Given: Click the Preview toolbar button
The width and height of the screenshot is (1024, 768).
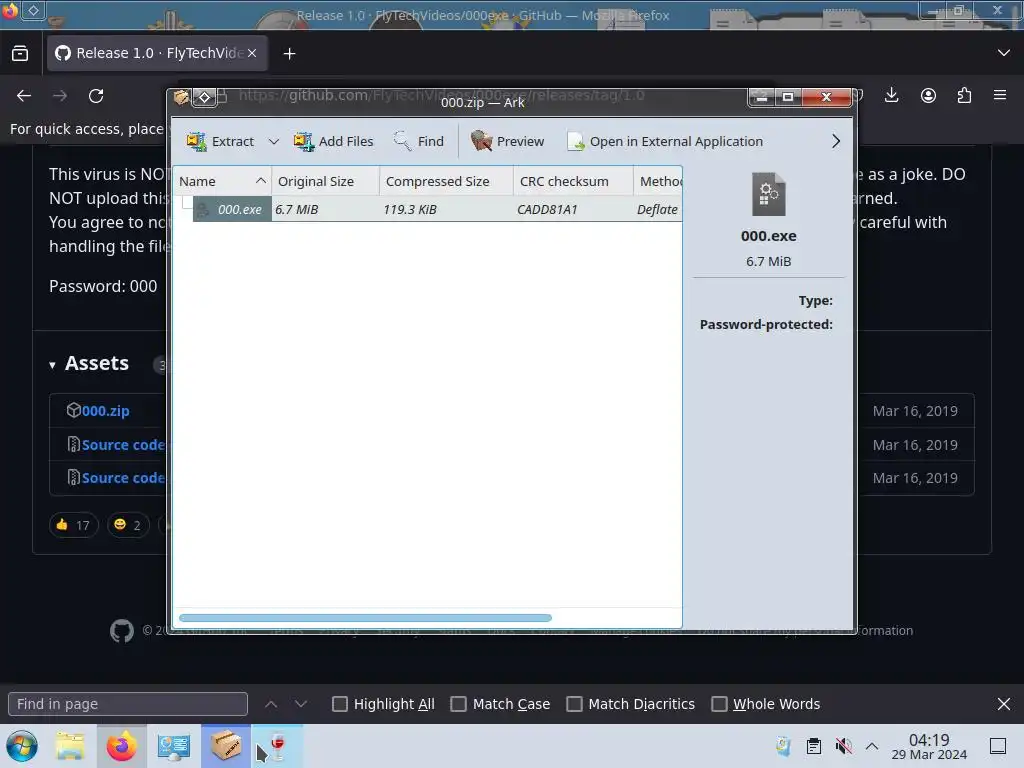Looking at the screenshot, I should pos(507,141).
